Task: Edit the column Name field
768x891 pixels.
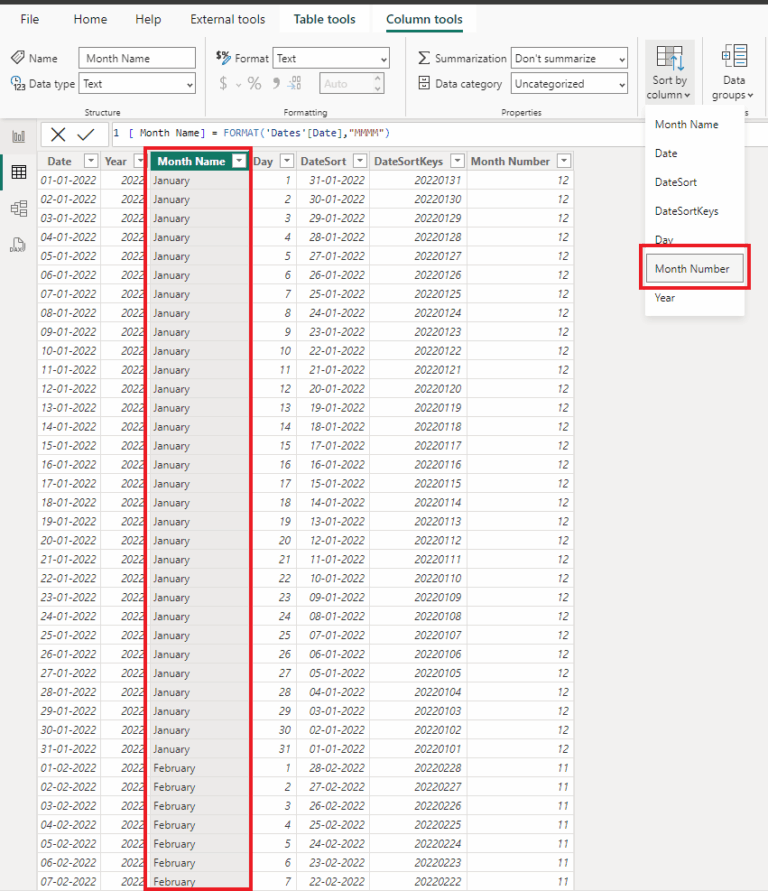Action: click(137, 59)
